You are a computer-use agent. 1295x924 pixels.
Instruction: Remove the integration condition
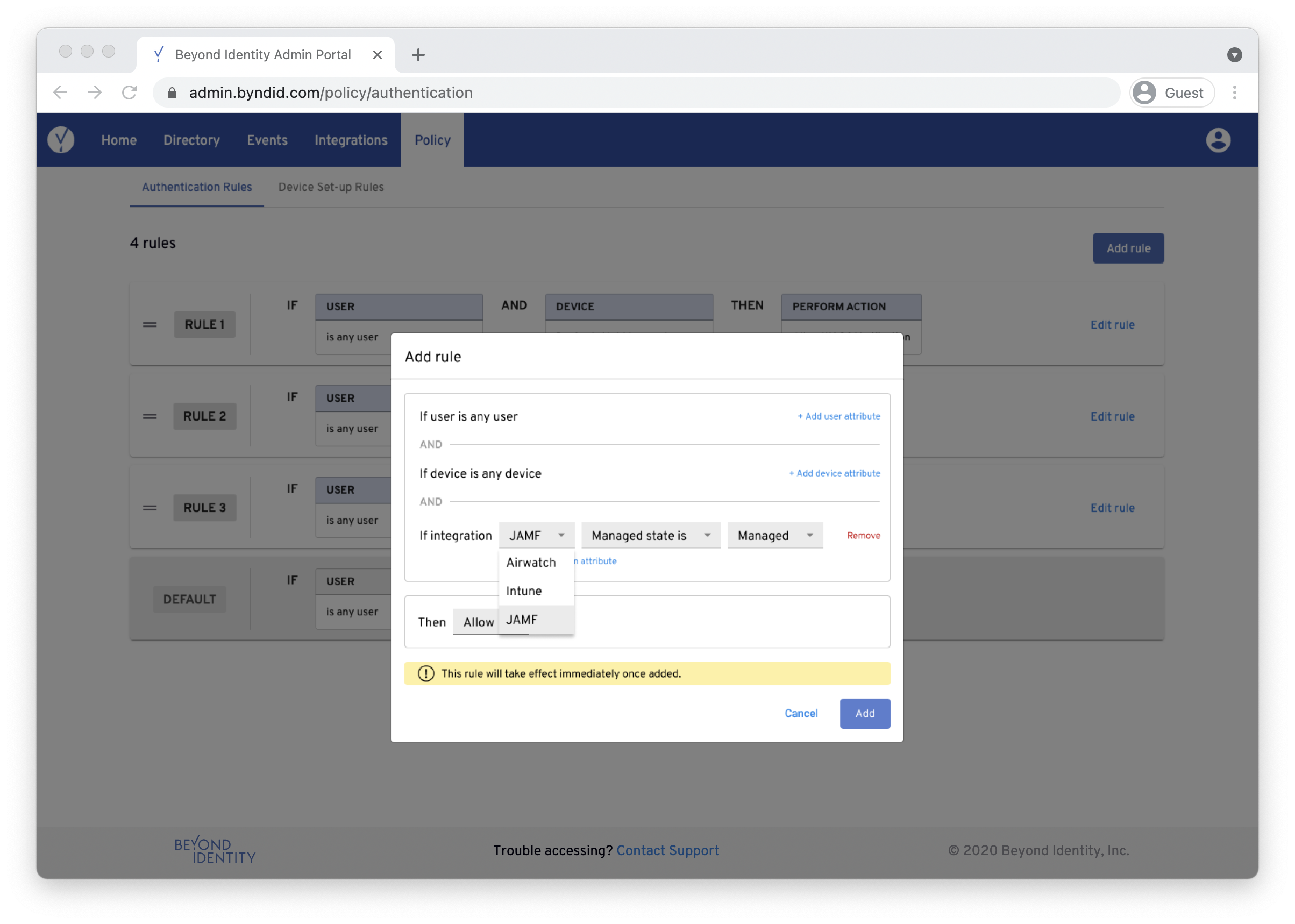(863, 535)
